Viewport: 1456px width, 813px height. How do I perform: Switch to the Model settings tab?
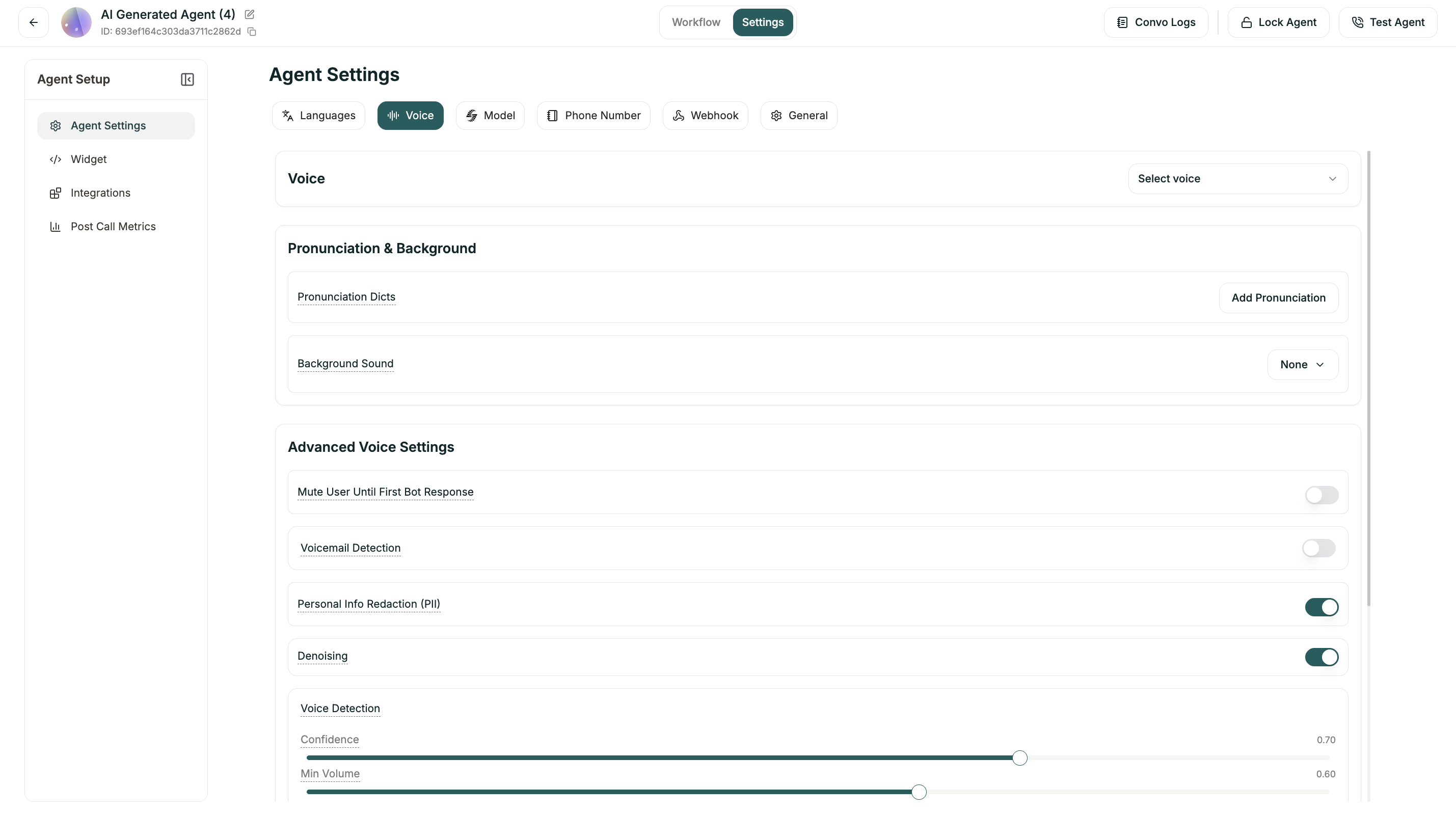(x=490, y=116)
